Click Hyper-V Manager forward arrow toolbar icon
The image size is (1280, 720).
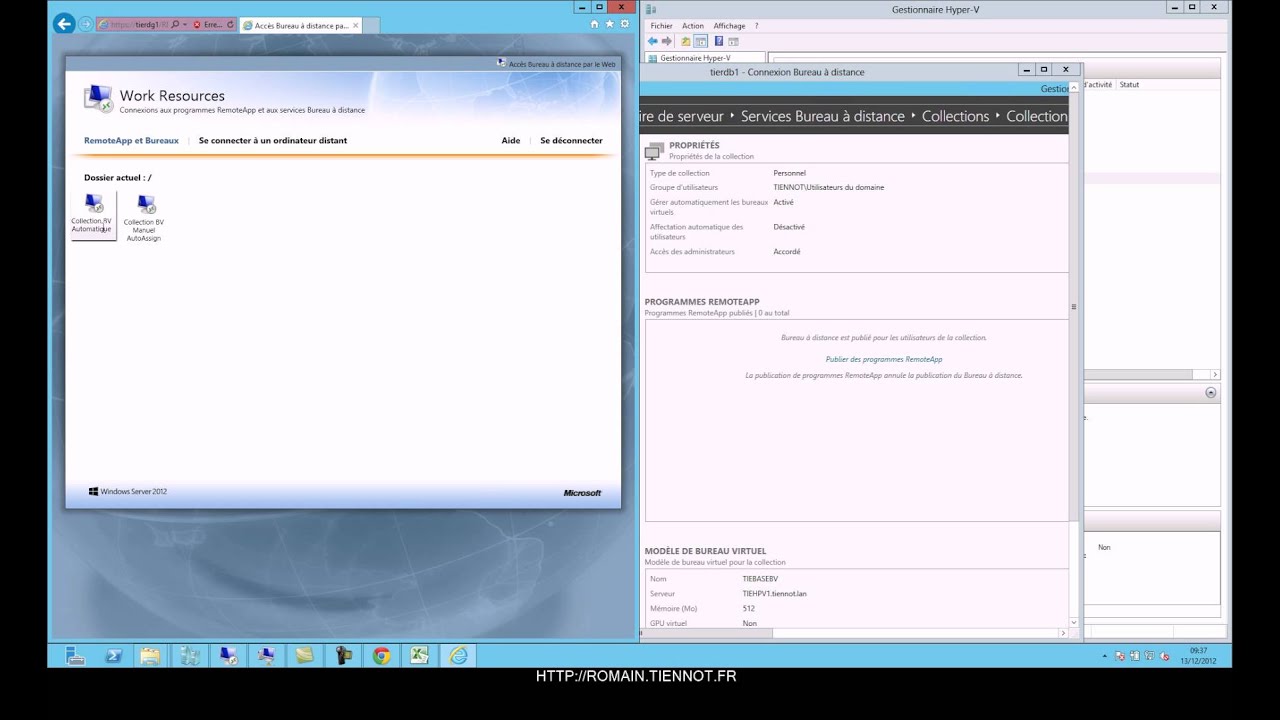click(667, 41)
